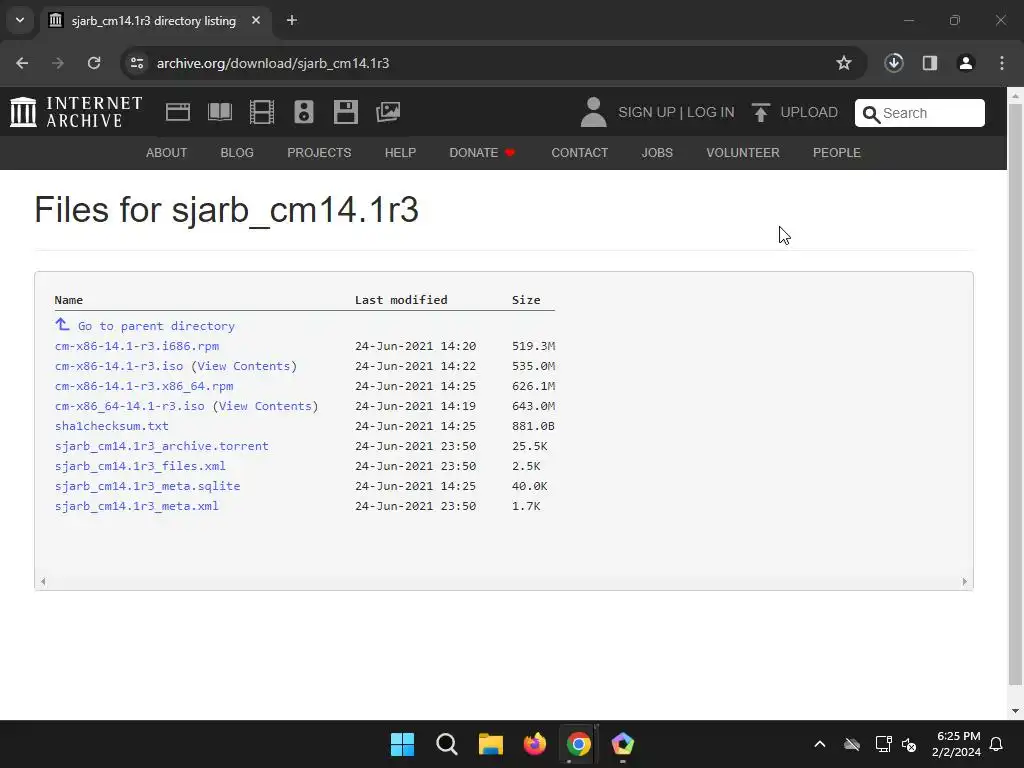1024x768 pixels.
Task: Open the PEOPLE menu item
Action: coord(837,153)
